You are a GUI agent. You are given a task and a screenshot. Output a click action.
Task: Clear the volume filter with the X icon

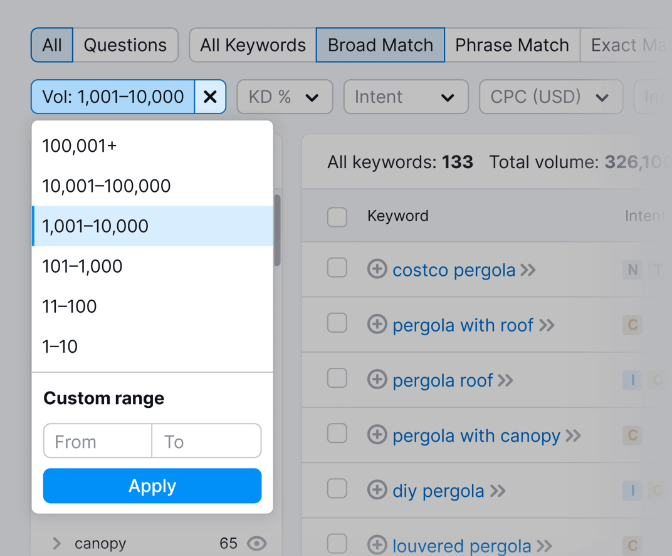click(210, 97)
